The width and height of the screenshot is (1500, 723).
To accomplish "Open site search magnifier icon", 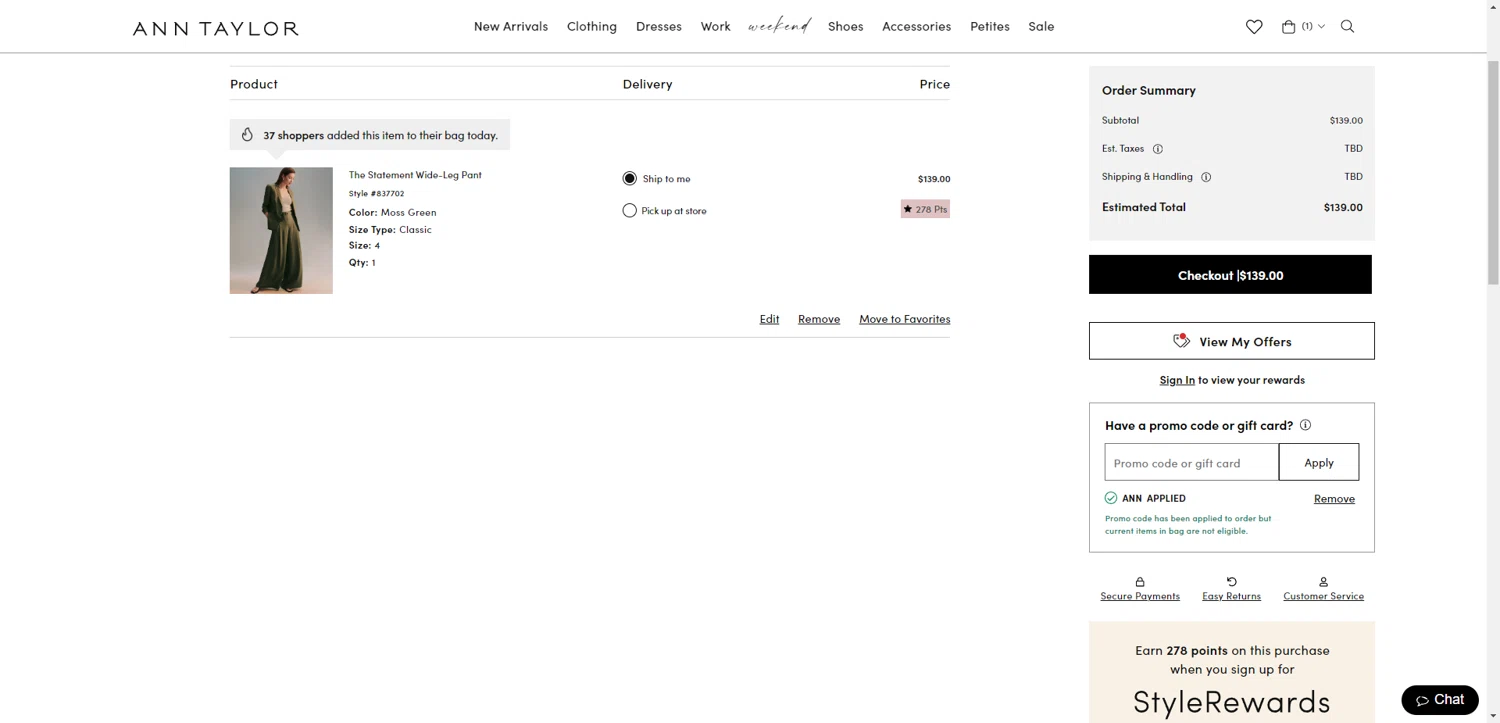I will tap(1347, 27).
